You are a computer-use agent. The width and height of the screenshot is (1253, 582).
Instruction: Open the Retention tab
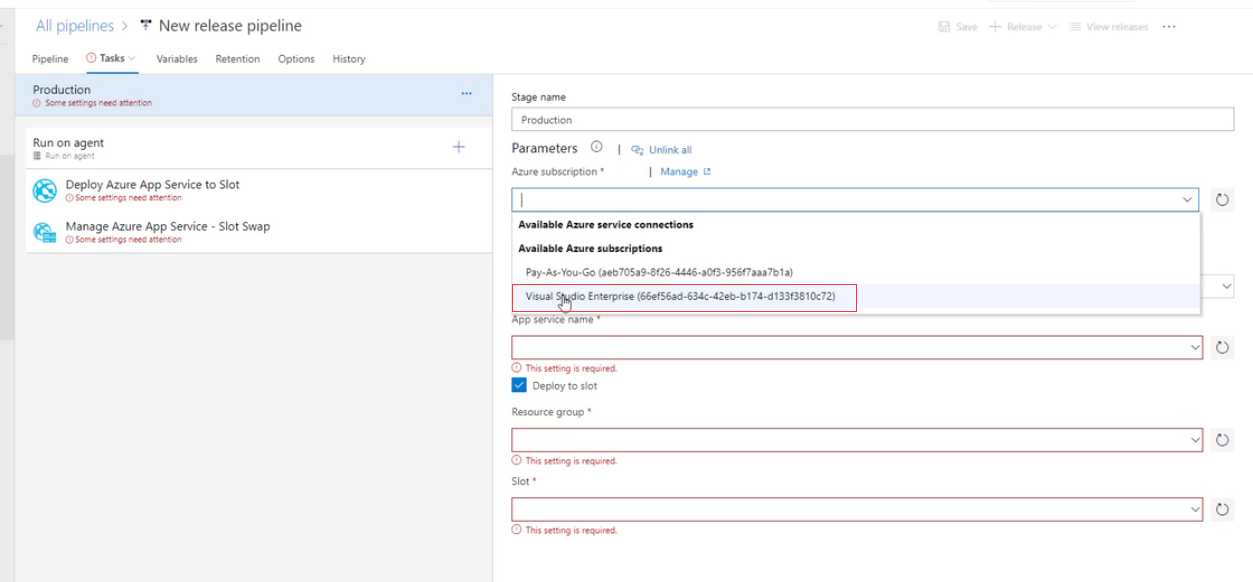click(238, 59)
